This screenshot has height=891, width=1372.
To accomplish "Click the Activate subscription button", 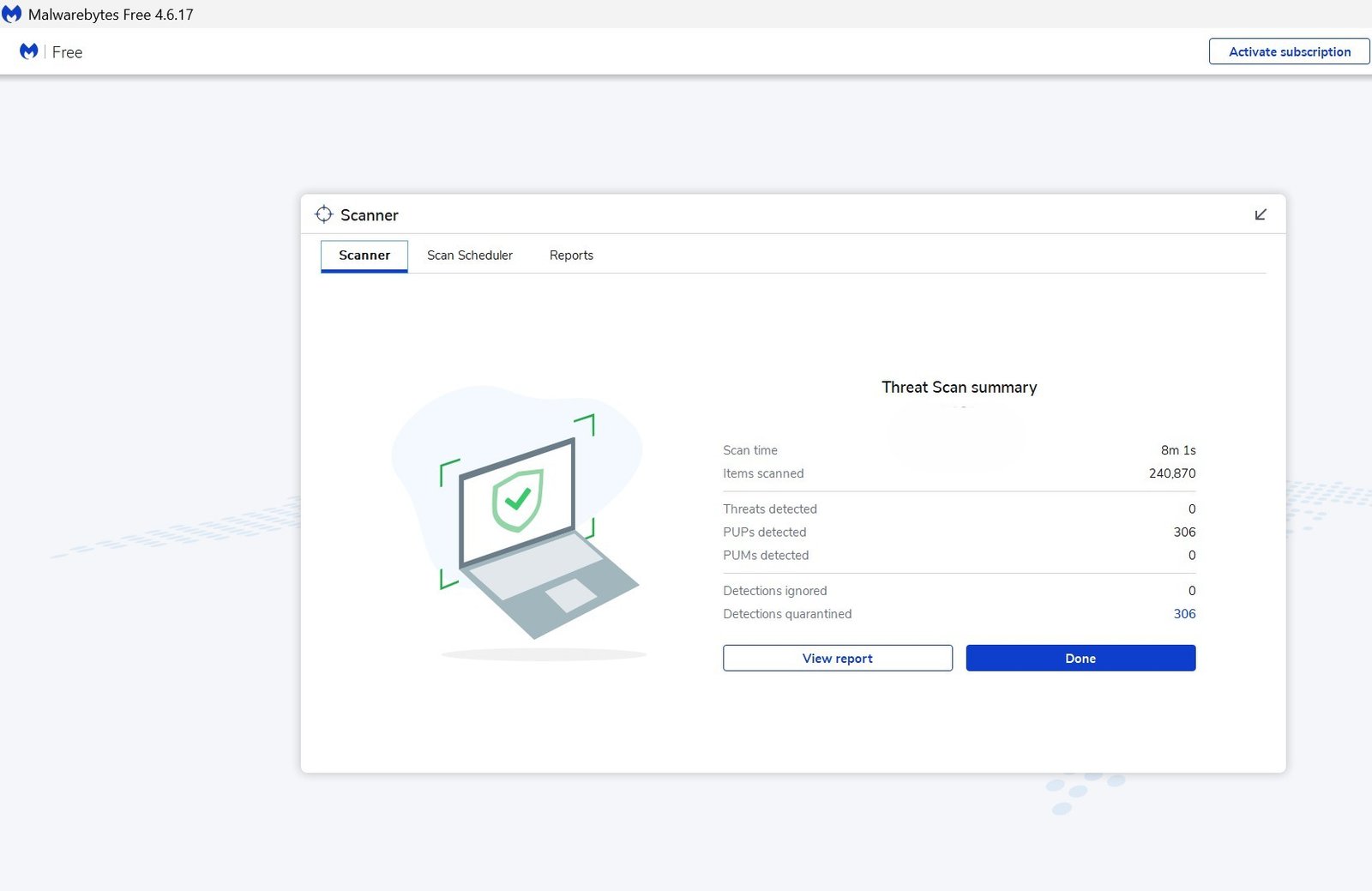I will point(1290,51).
